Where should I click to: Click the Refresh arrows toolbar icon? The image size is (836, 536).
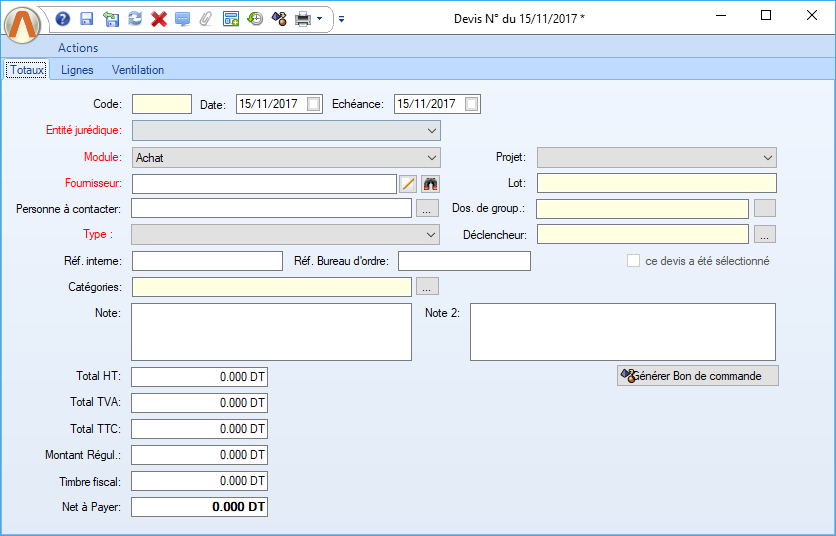point(135,18)
